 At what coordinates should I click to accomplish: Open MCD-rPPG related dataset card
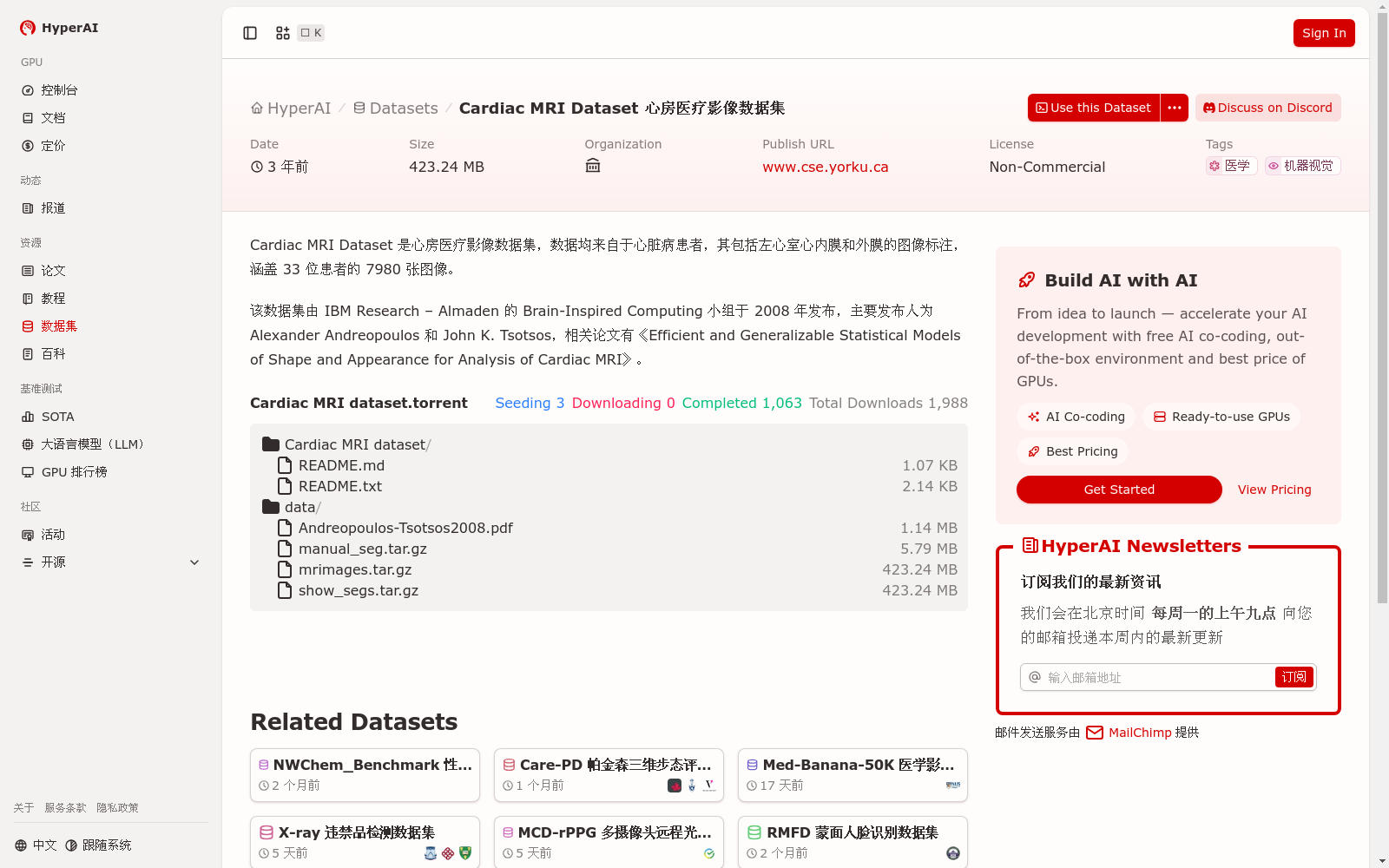click(609, 842)
